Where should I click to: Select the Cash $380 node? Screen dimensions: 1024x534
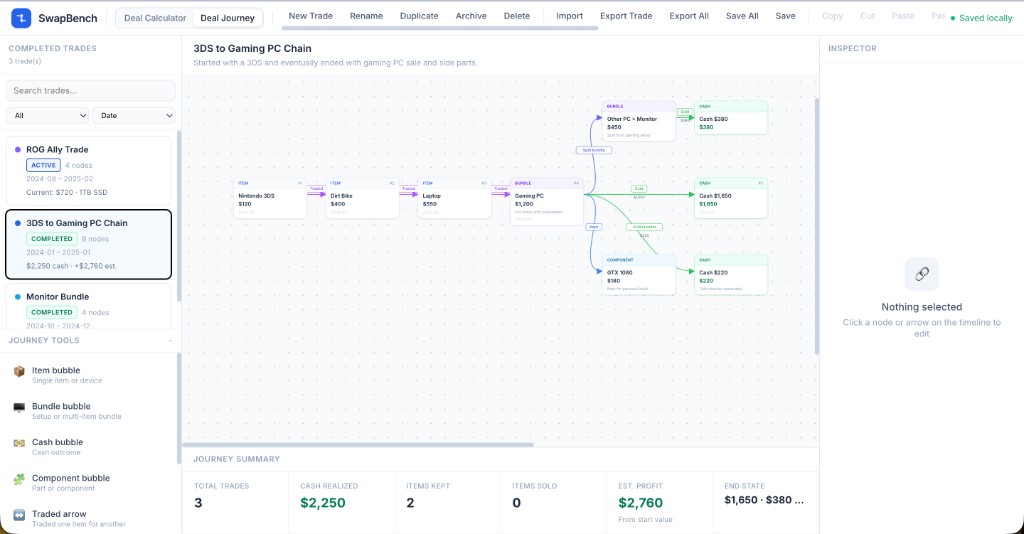(731, 118)
